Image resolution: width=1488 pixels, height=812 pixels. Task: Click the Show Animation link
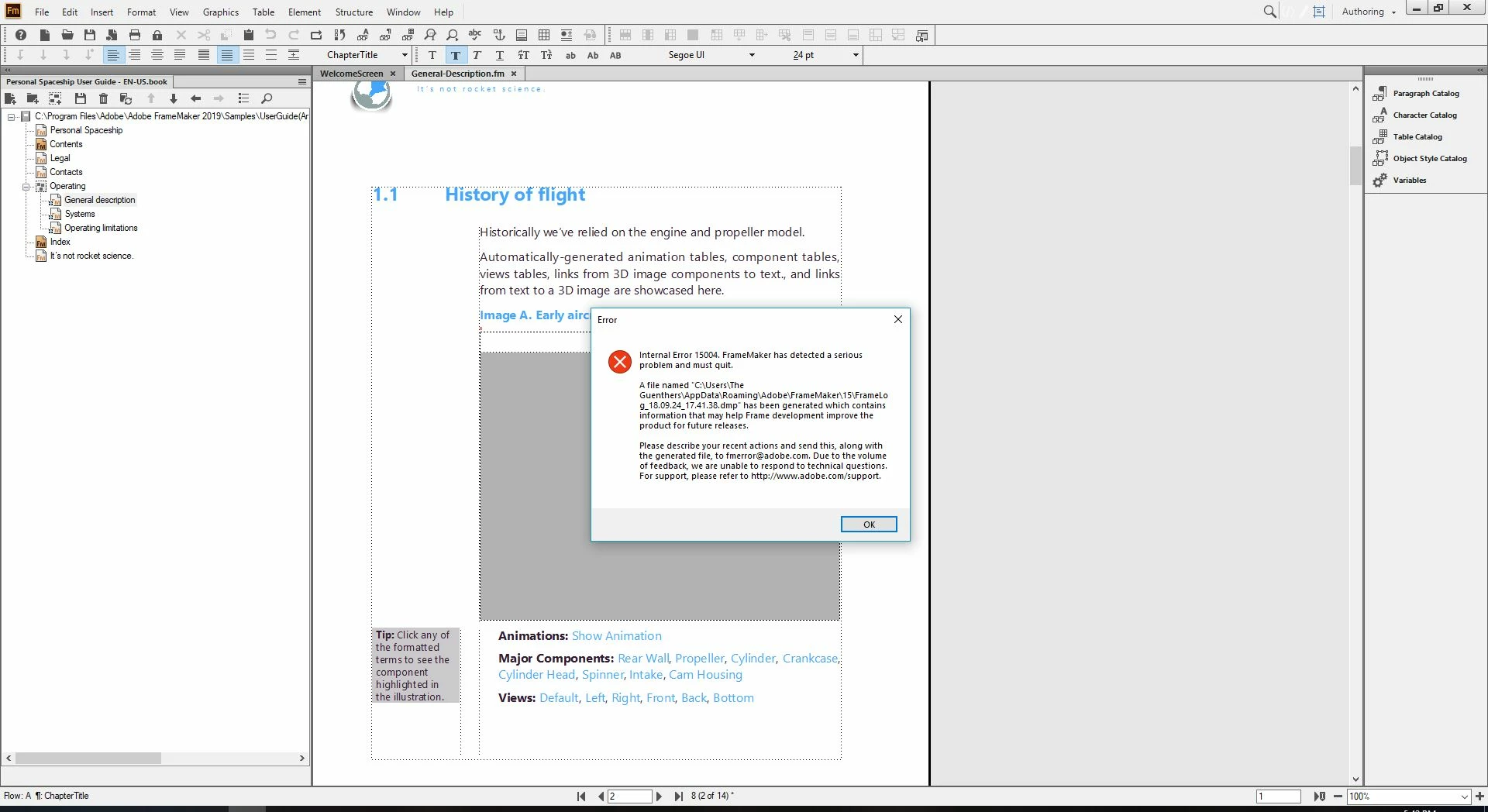pos(617,636)
